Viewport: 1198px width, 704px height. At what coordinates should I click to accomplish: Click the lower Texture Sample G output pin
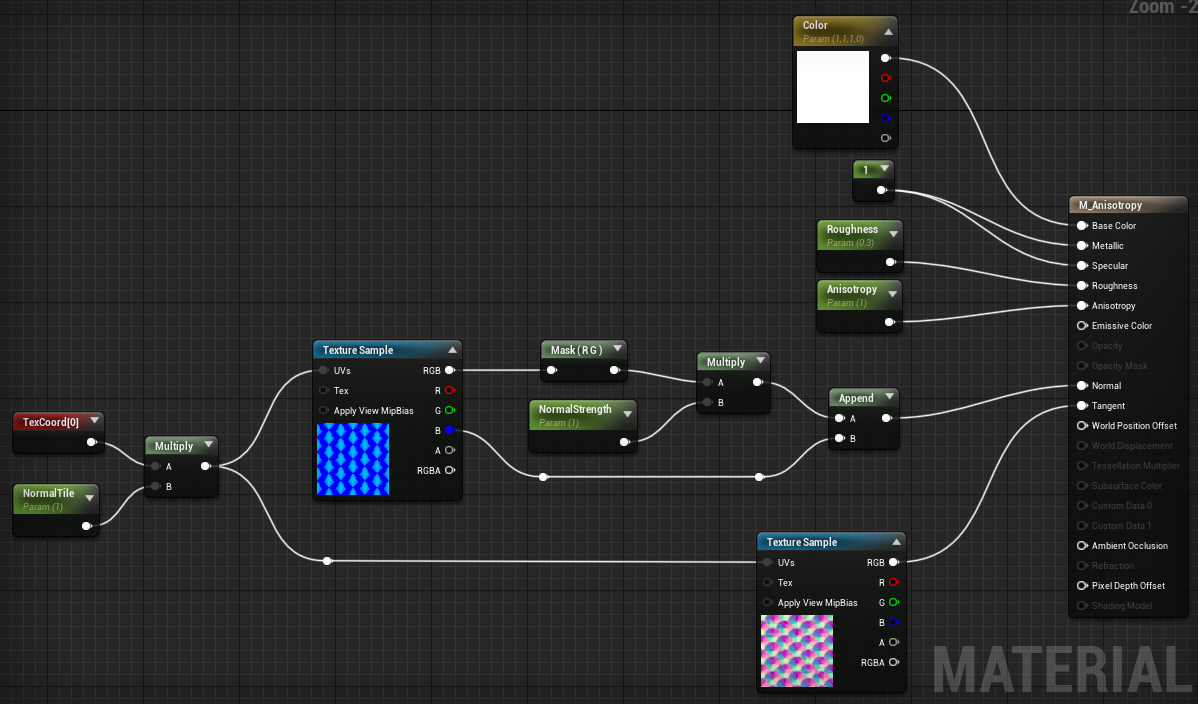[894, 602]
